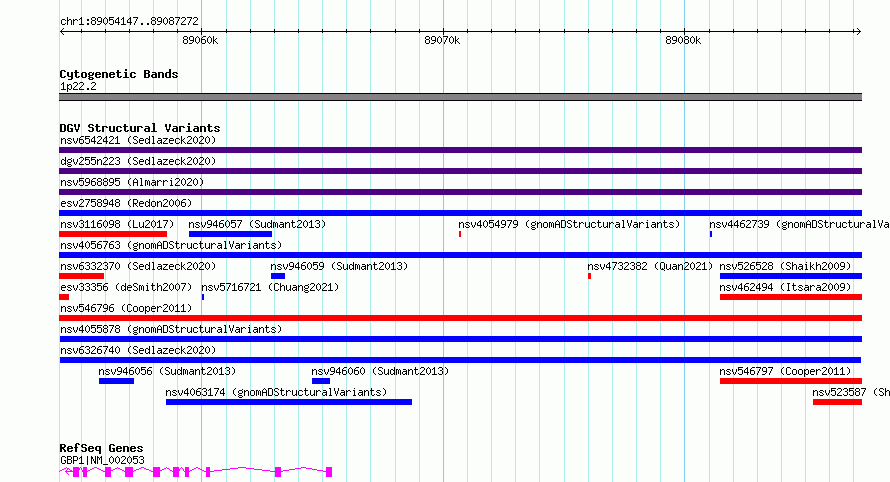Click the red nsv6332370 (Sedlazeck2020) bar
The width and height of the screenshot is (890, 482).
coord(81,276)
